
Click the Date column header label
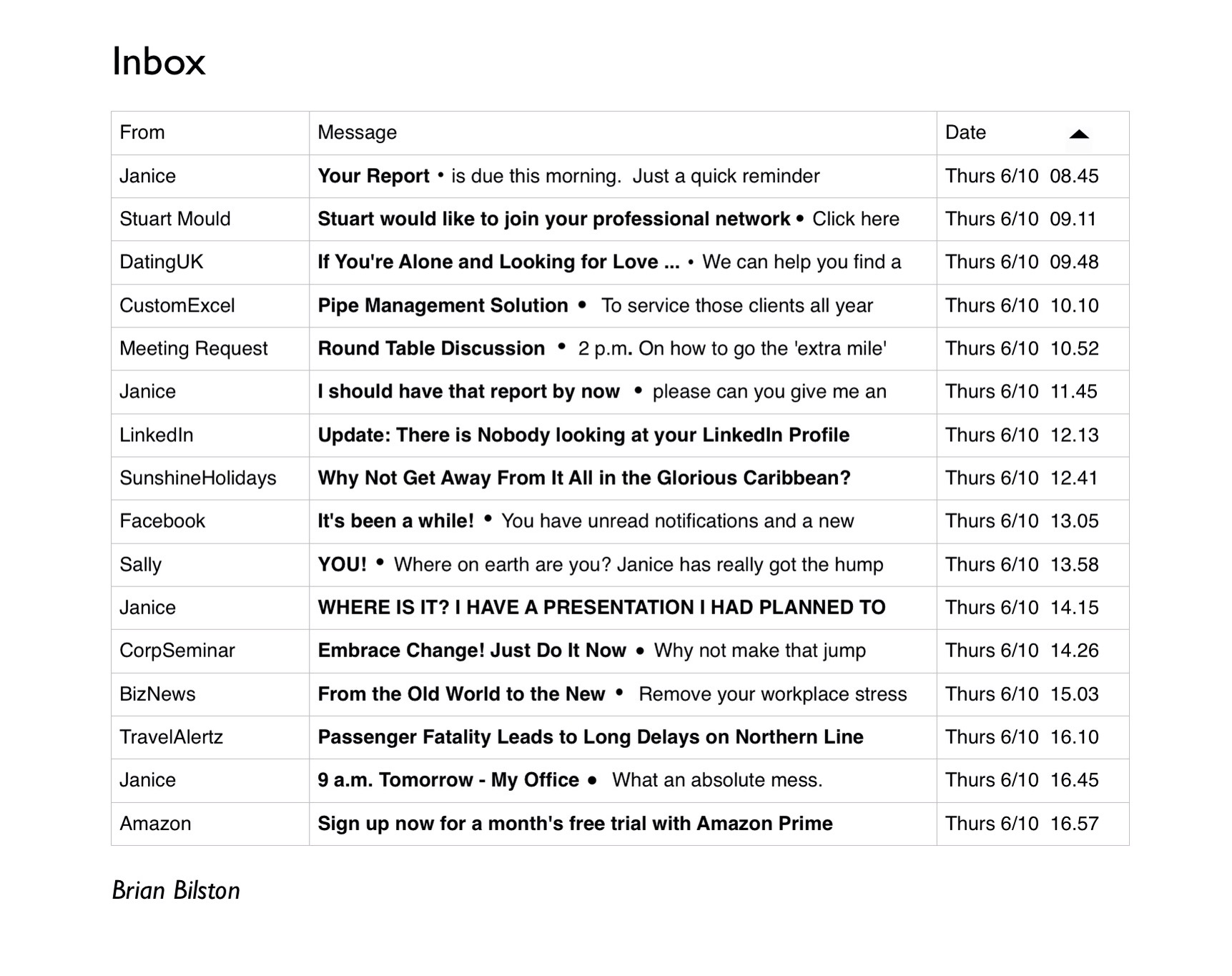(965, 133)
